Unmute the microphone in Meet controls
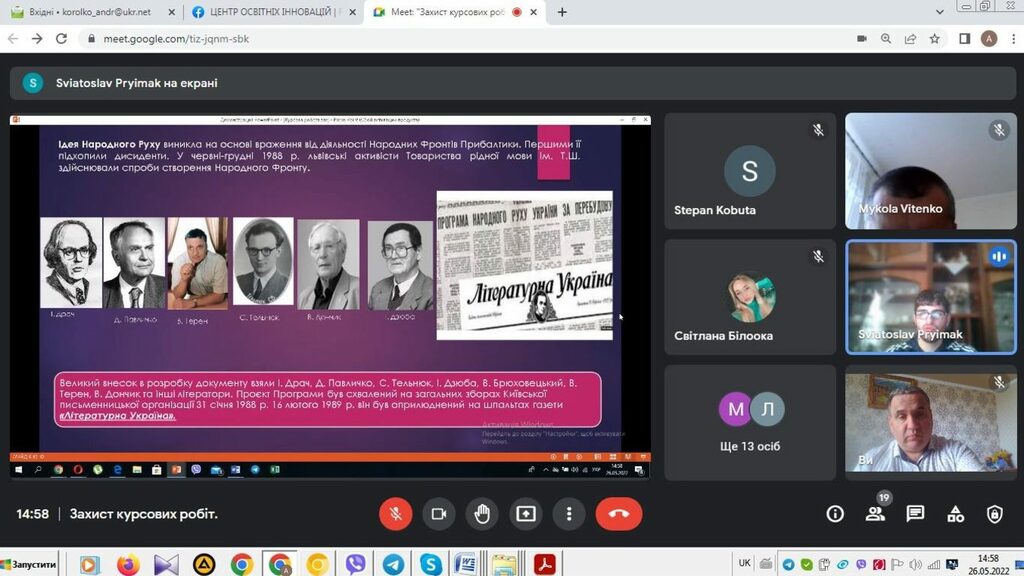 point(396,514)
